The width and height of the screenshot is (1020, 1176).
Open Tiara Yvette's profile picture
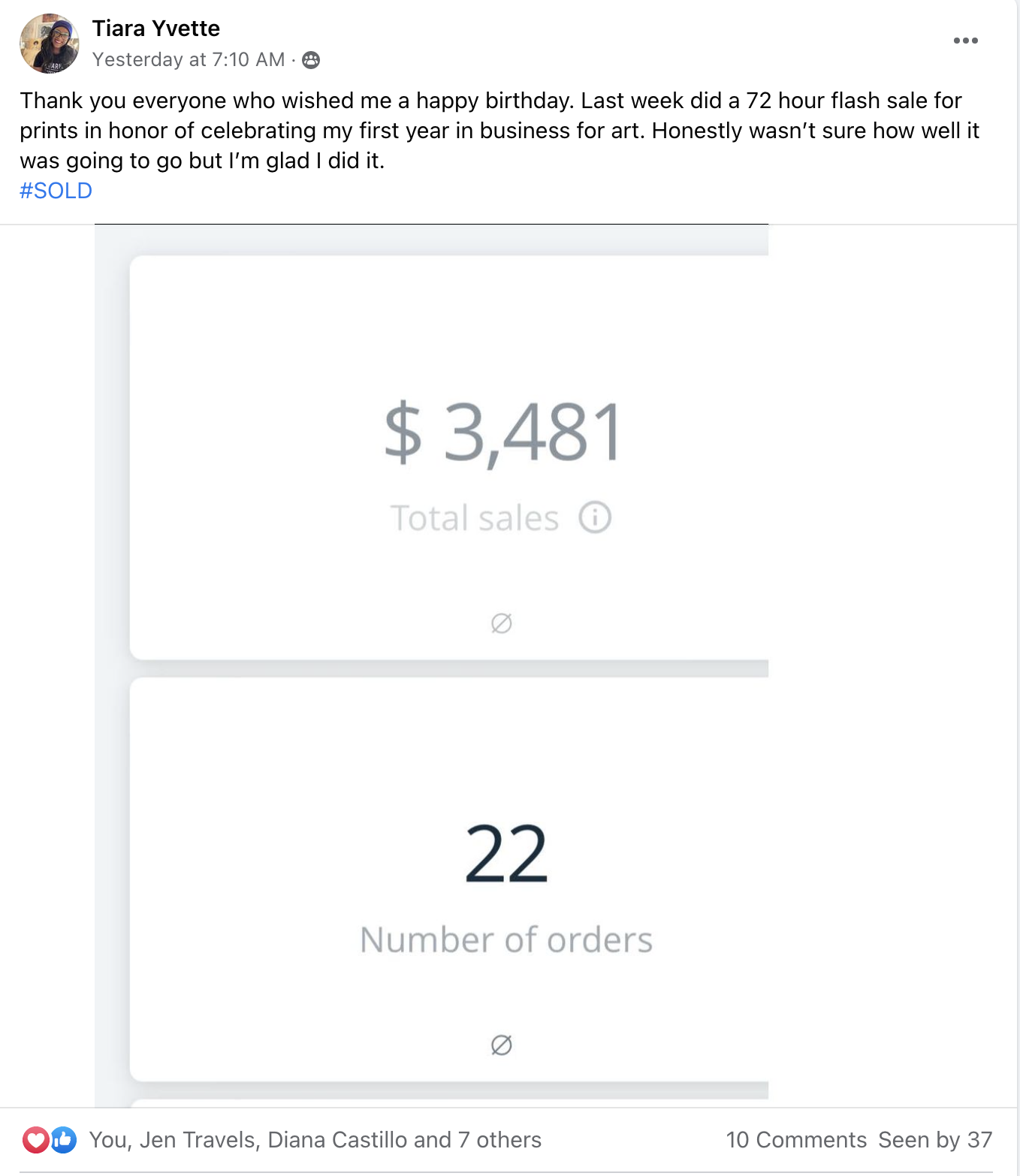50,44
